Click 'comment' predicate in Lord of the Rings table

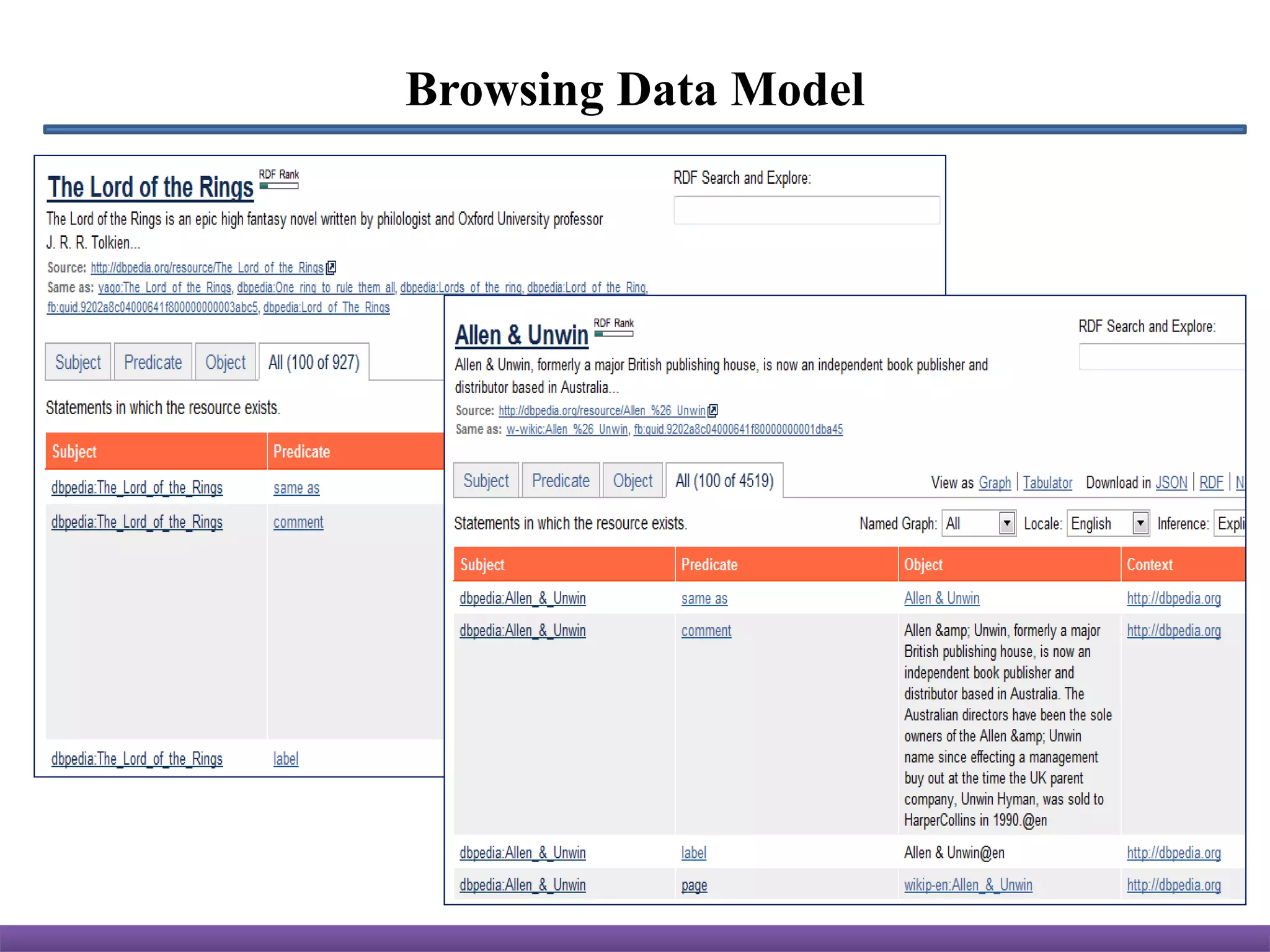[298, 522]
